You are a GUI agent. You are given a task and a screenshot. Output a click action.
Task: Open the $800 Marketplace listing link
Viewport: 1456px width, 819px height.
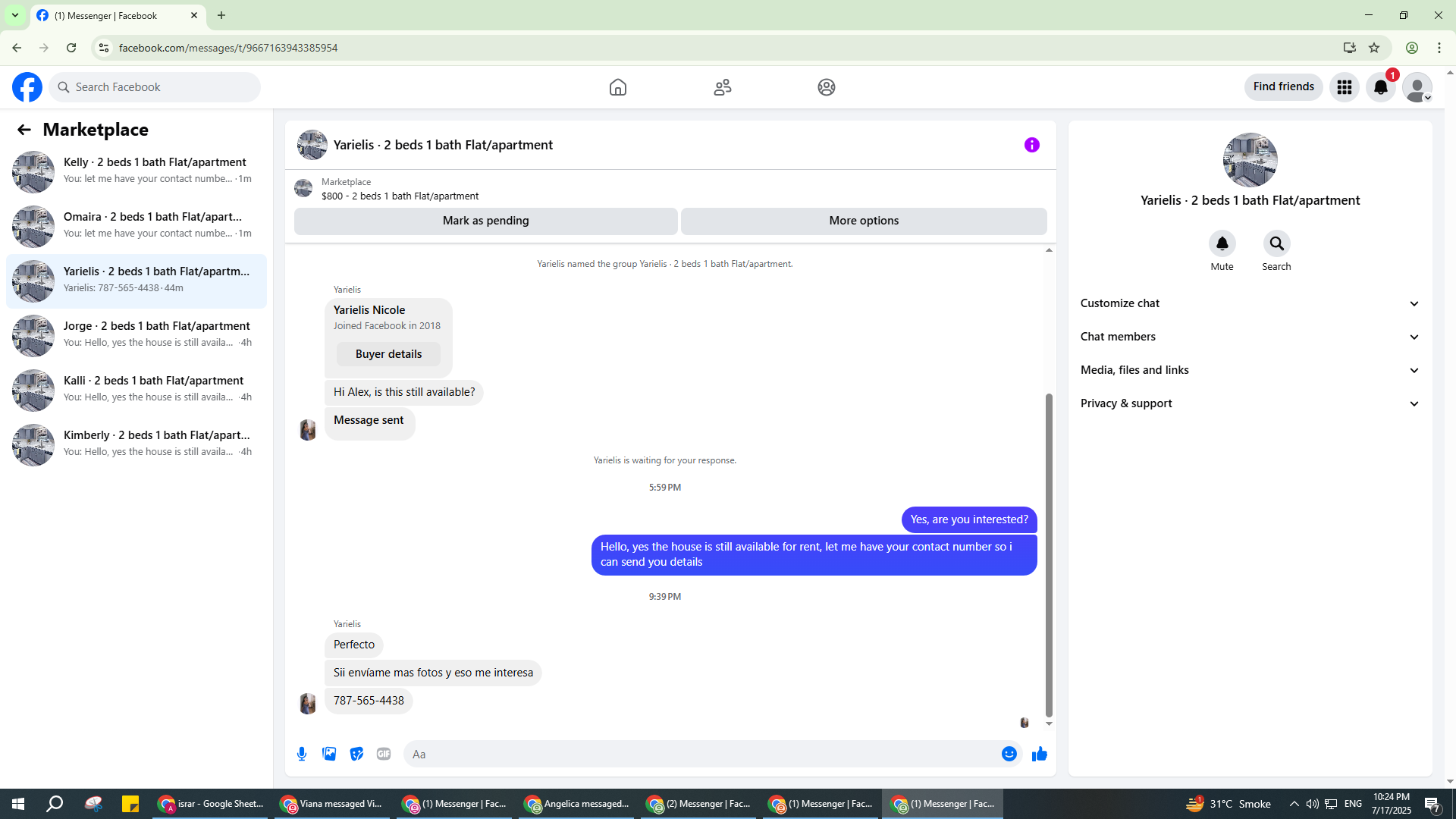coord(400,196)
